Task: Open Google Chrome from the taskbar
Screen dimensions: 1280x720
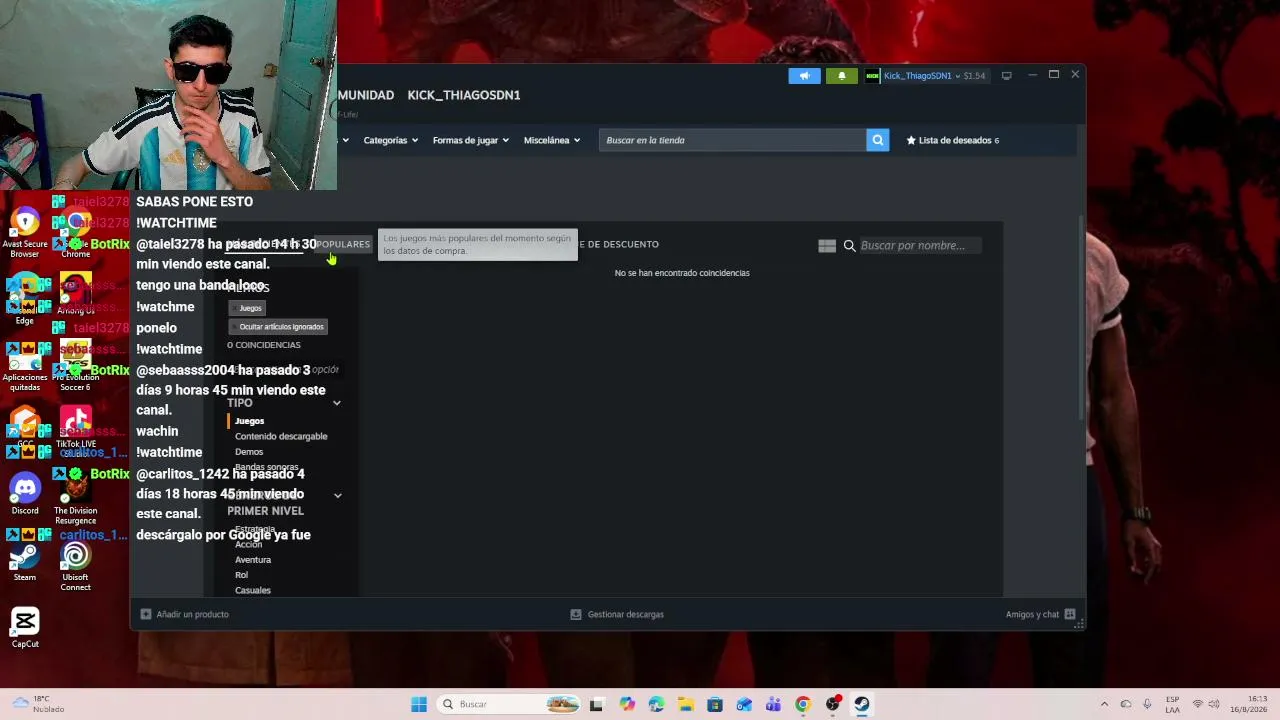Action: (x=803, y=704)
